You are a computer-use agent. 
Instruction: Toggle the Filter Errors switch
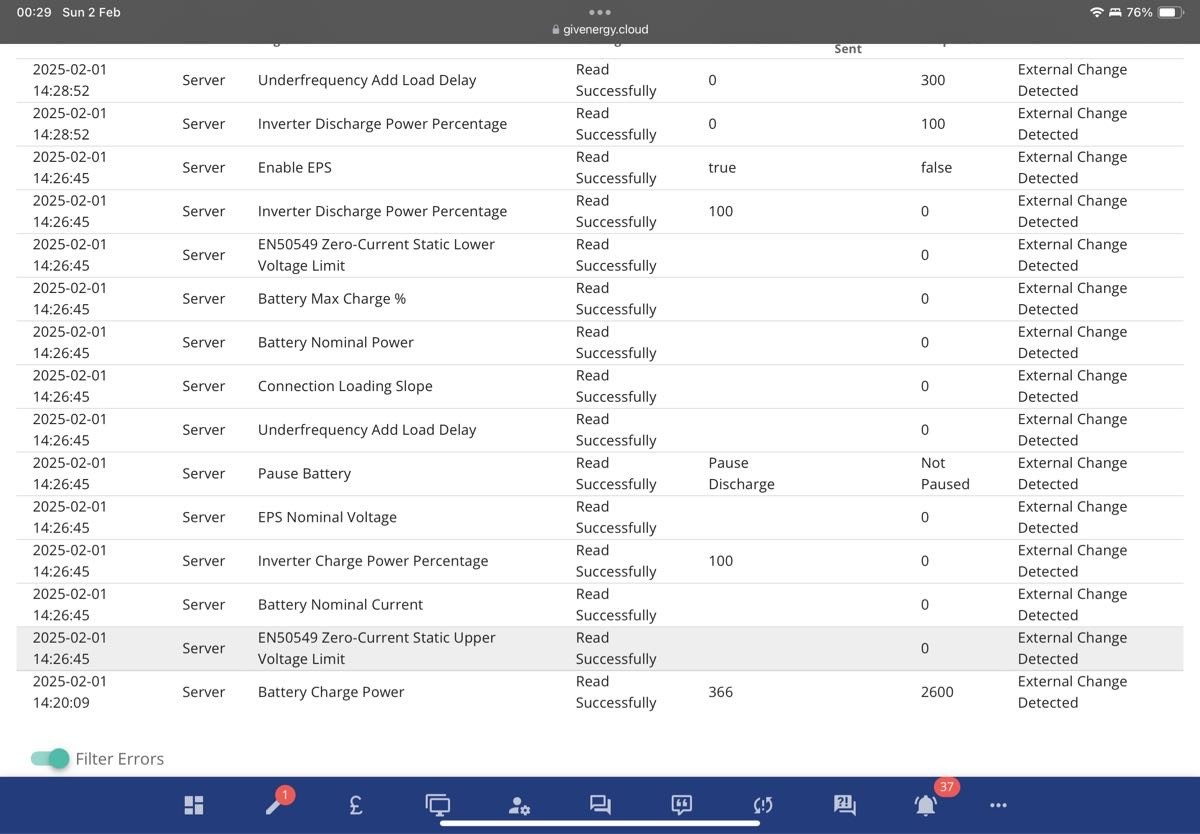50,758
